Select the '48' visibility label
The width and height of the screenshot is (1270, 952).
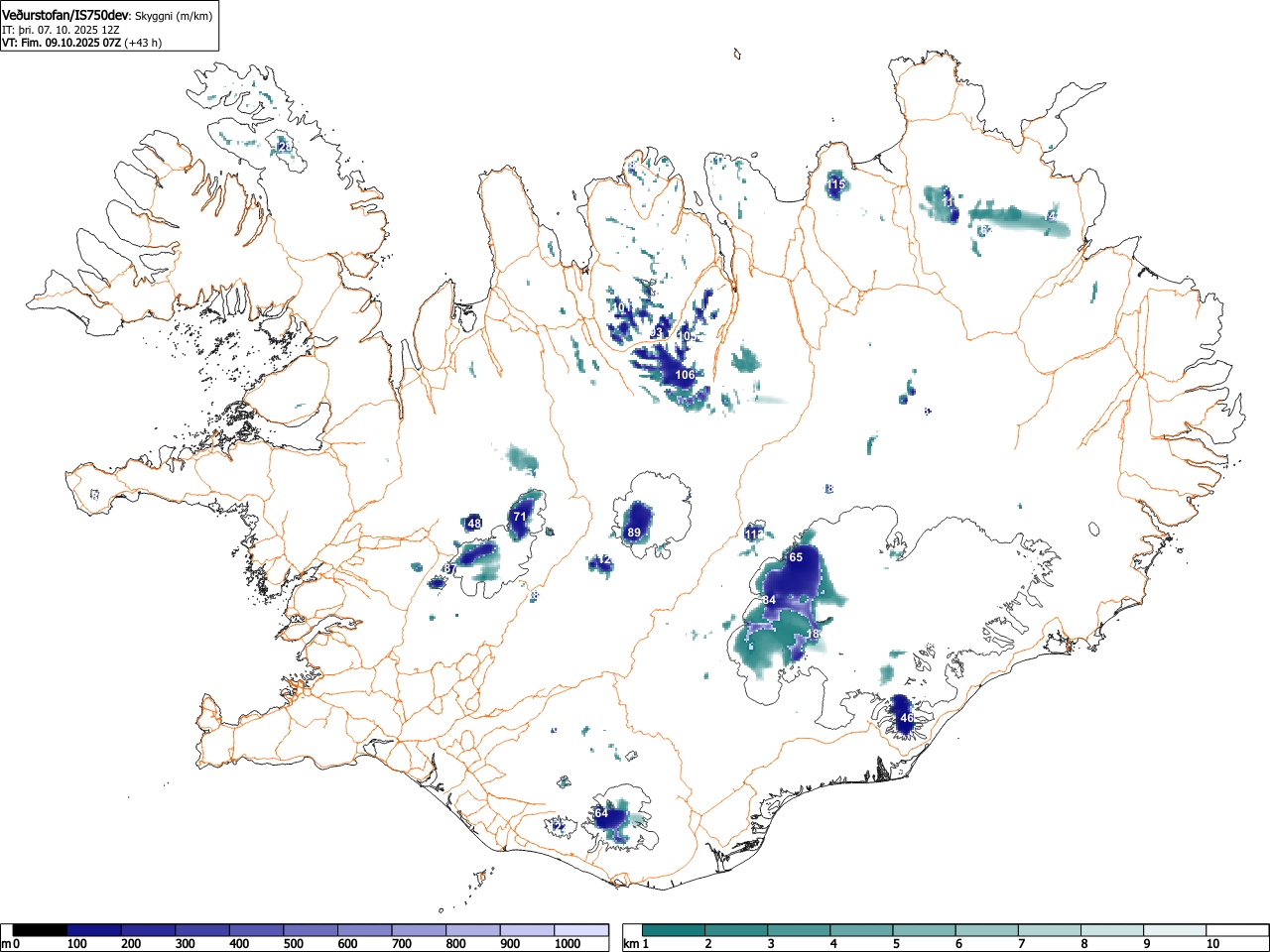click(x=474, y=524)
